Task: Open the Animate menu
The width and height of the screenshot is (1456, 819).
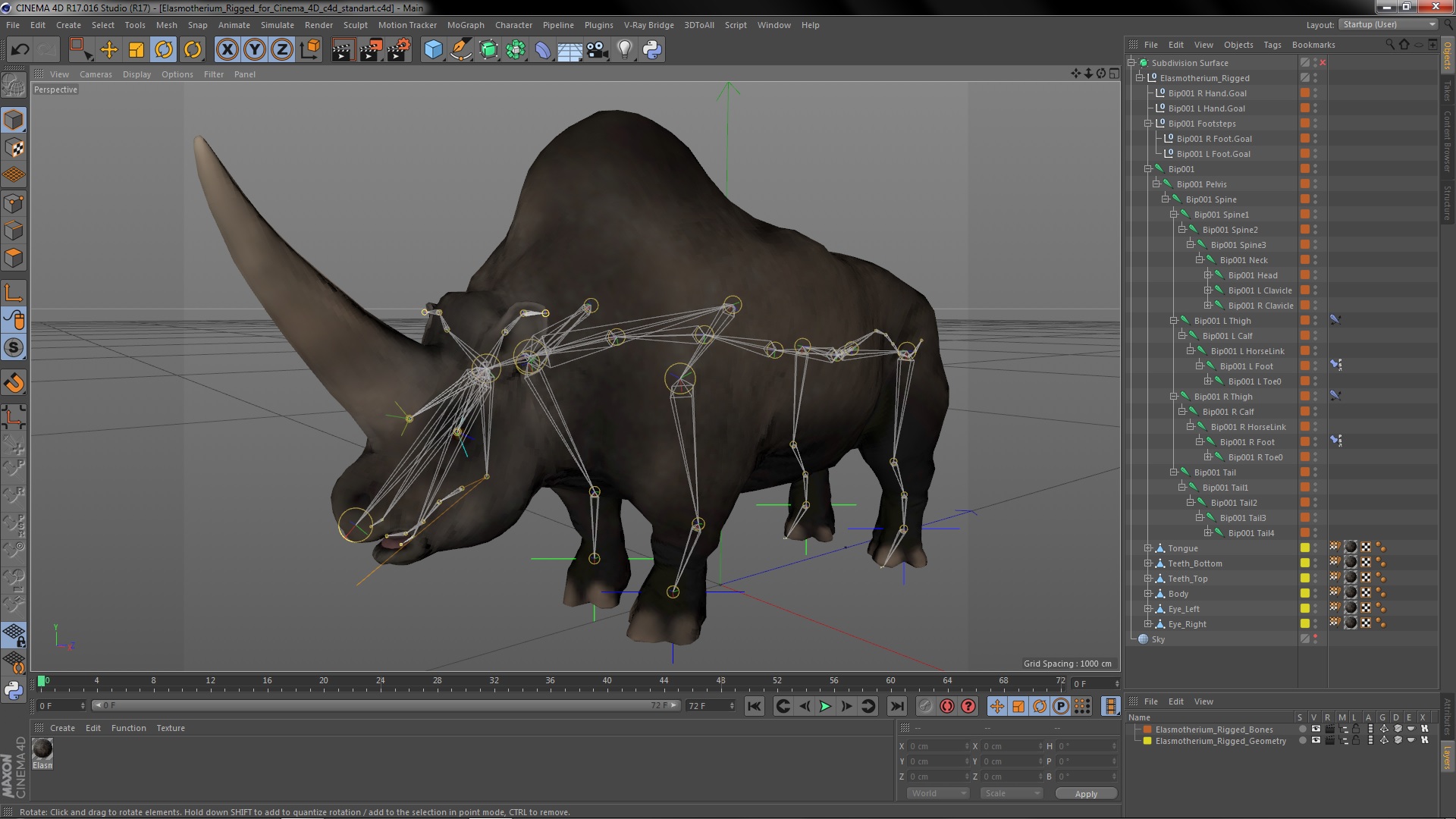Action: (234, 25)
